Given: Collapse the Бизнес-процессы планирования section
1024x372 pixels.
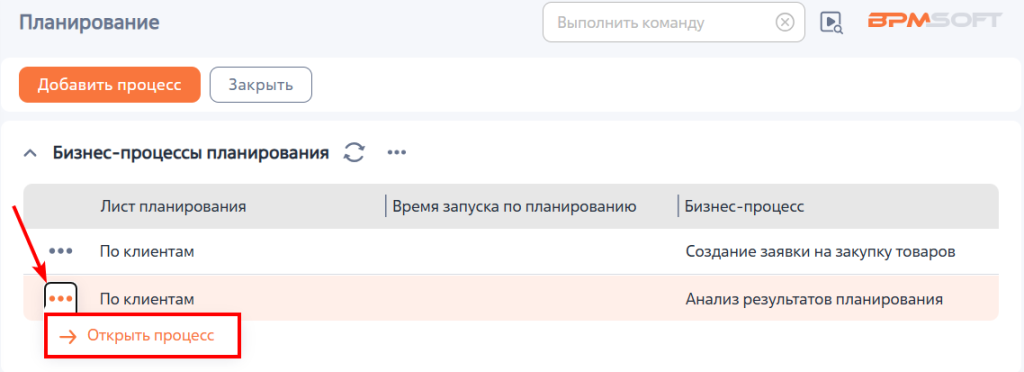Looking at the screenshot, I should click(x=29, y=154).
